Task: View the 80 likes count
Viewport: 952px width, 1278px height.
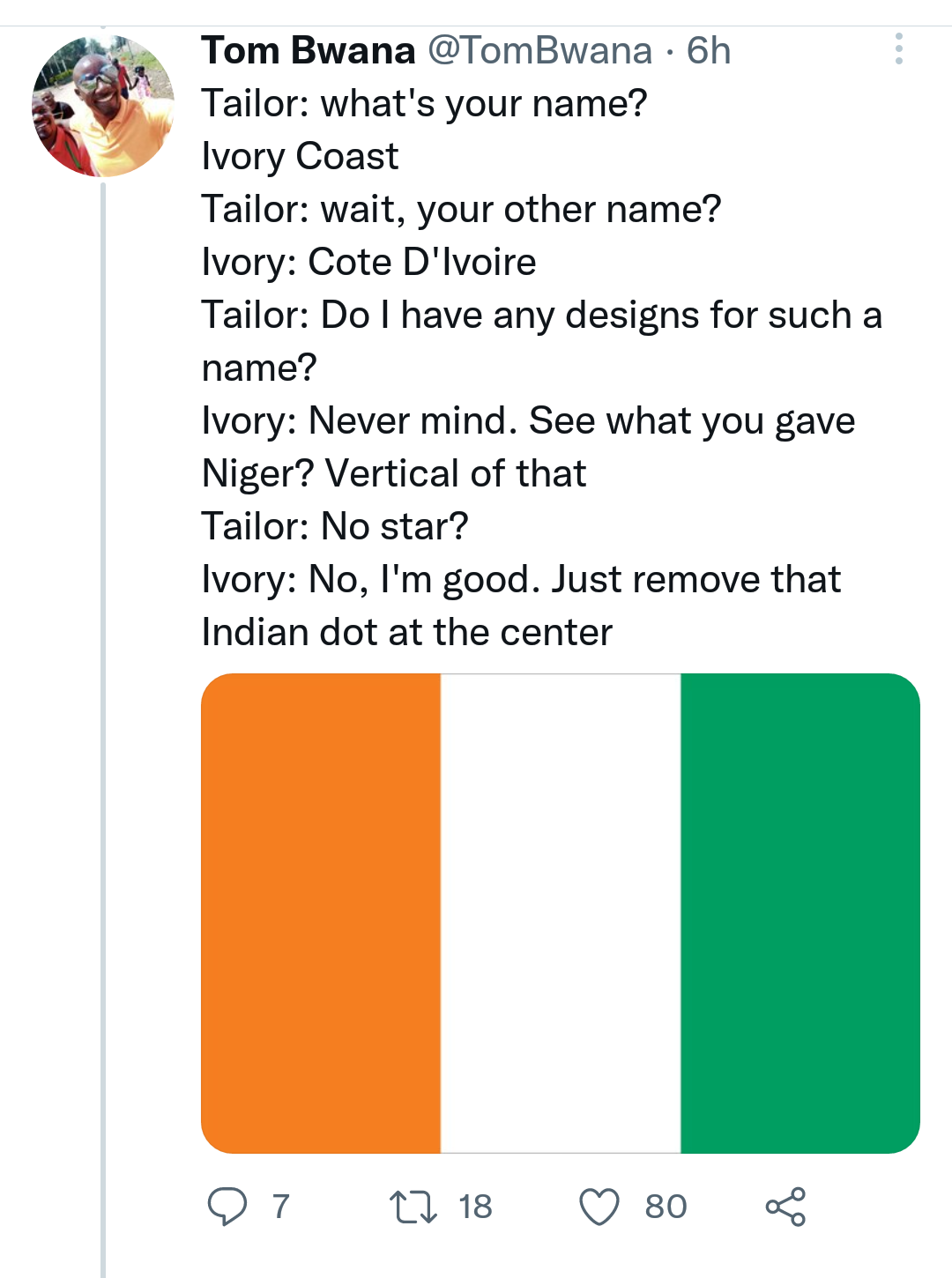Action: (666, 1207)
